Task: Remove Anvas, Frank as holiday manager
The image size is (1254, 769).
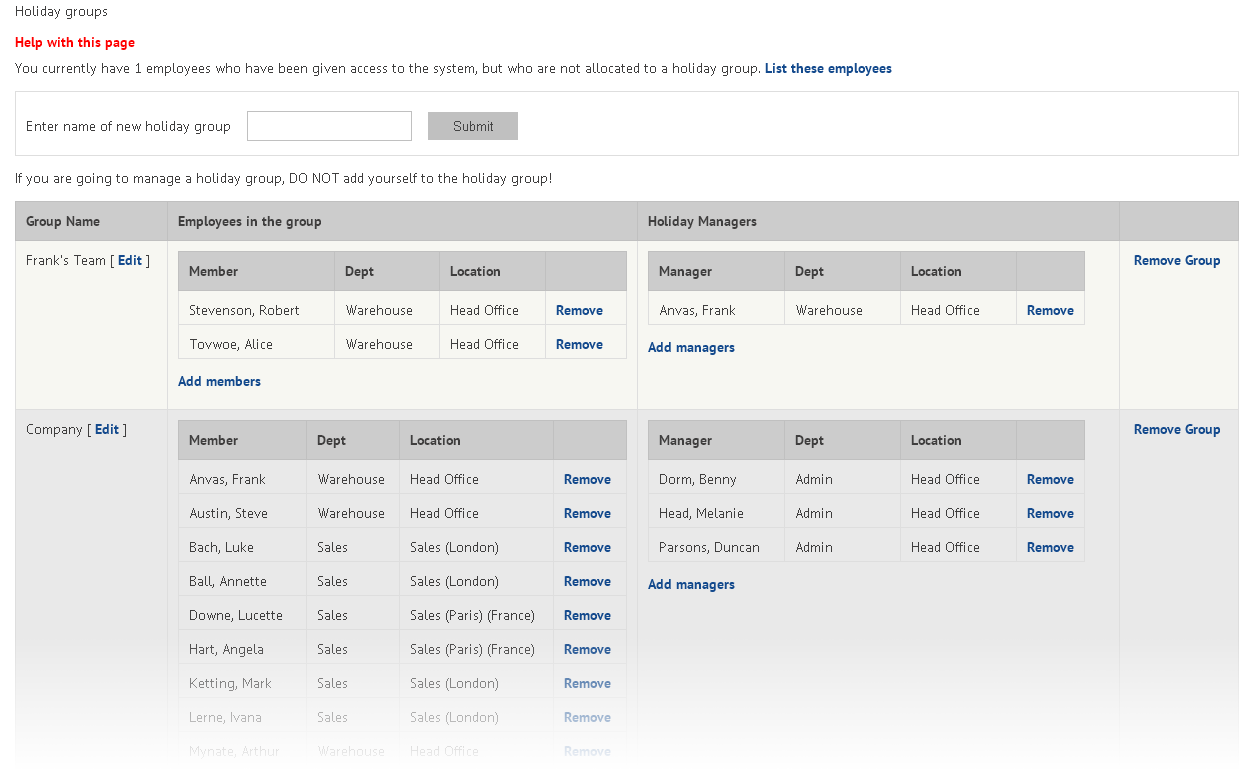Action: (x=1050, y=310)
